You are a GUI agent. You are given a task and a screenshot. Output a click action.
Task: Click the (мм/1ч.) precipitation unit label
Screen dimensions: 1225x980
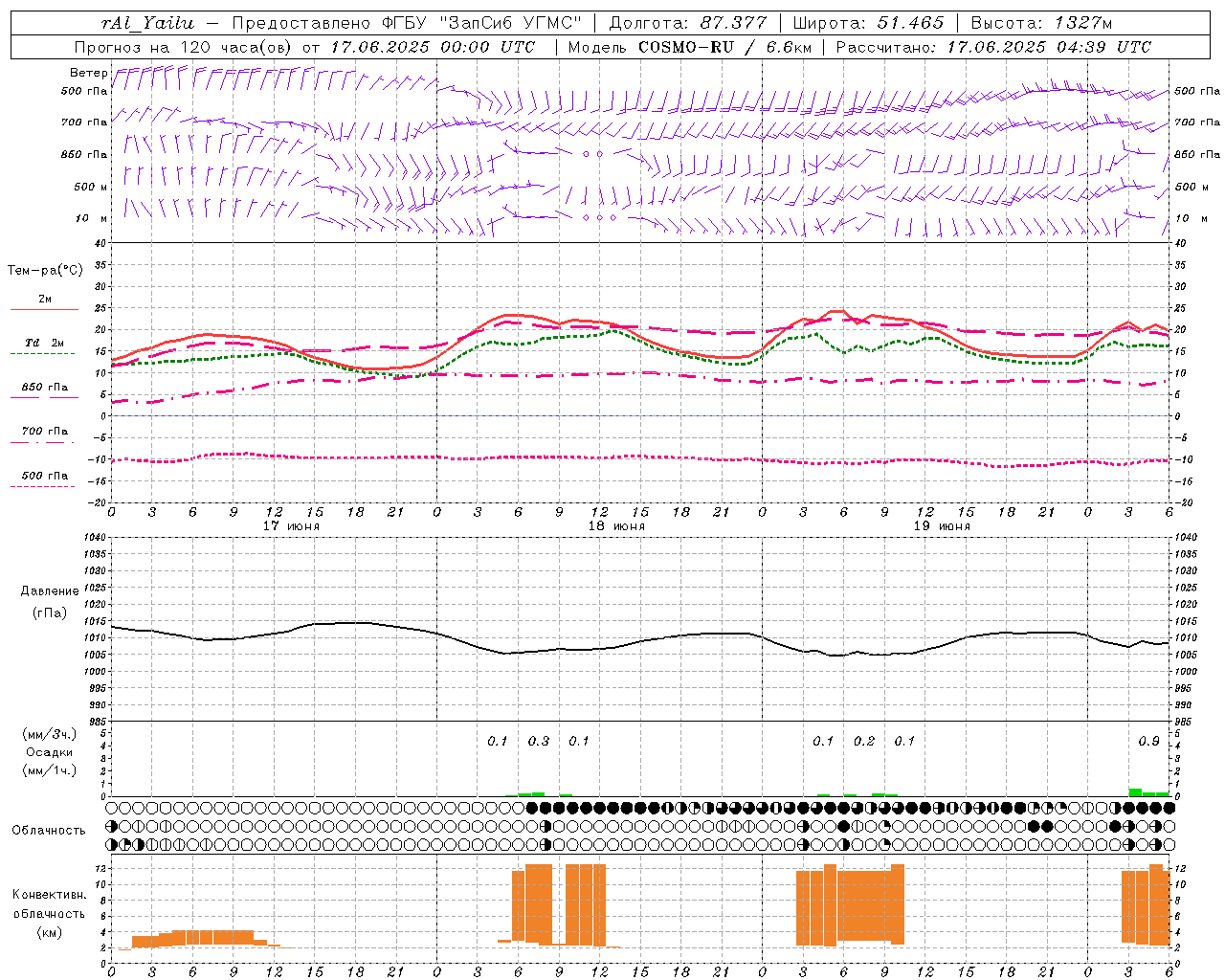click(50, 770)
